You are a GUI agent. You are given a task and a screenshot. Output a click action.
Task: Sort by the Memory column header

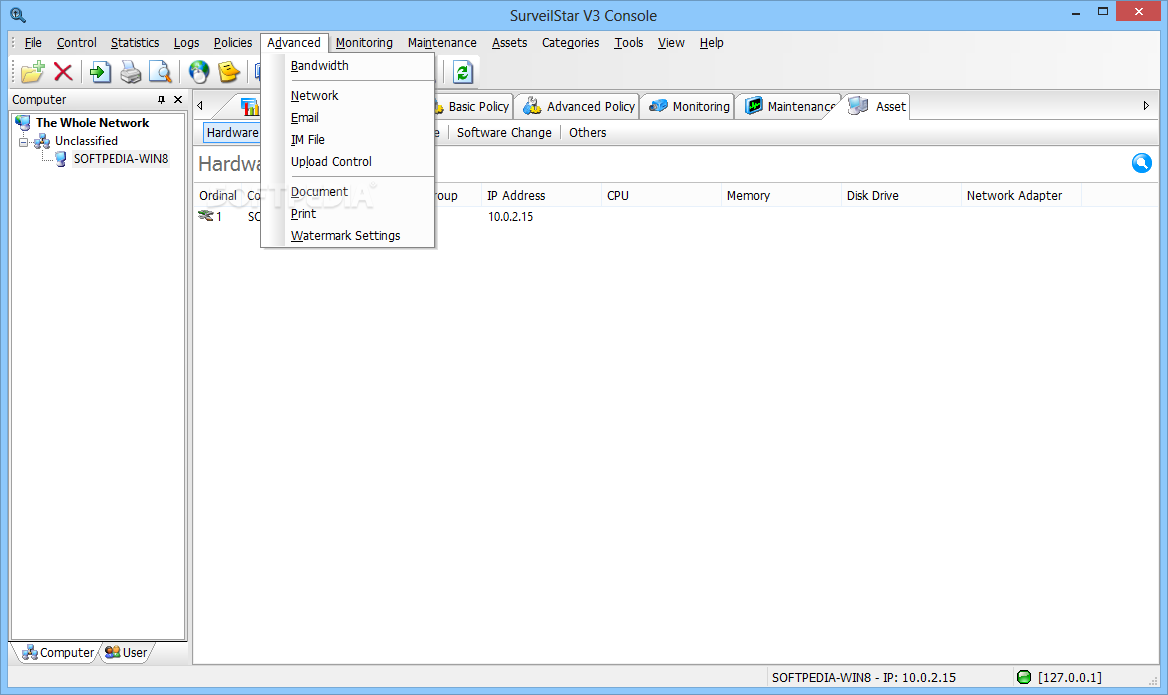coord(781,196)
